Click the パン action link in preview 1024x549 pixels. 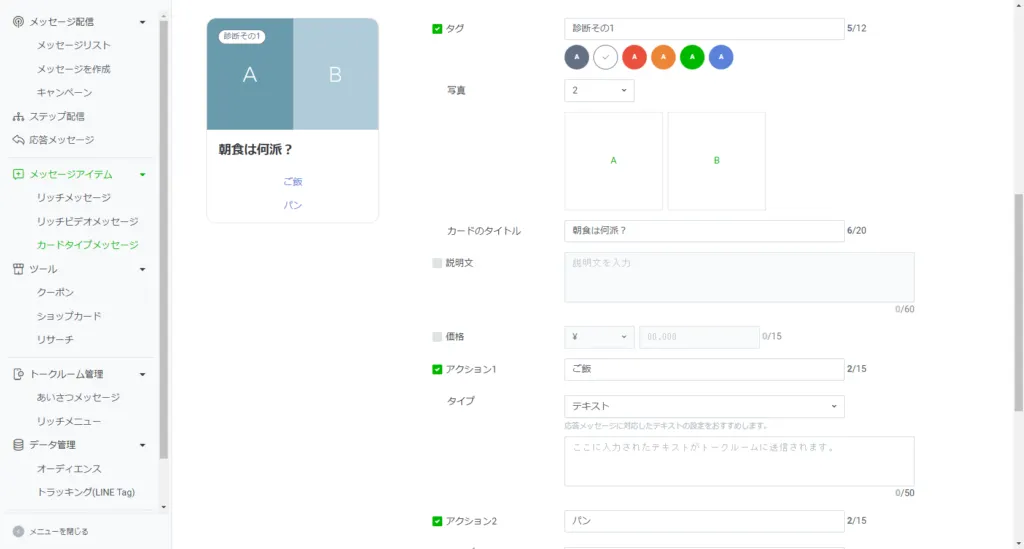click(x=292, y=205)
